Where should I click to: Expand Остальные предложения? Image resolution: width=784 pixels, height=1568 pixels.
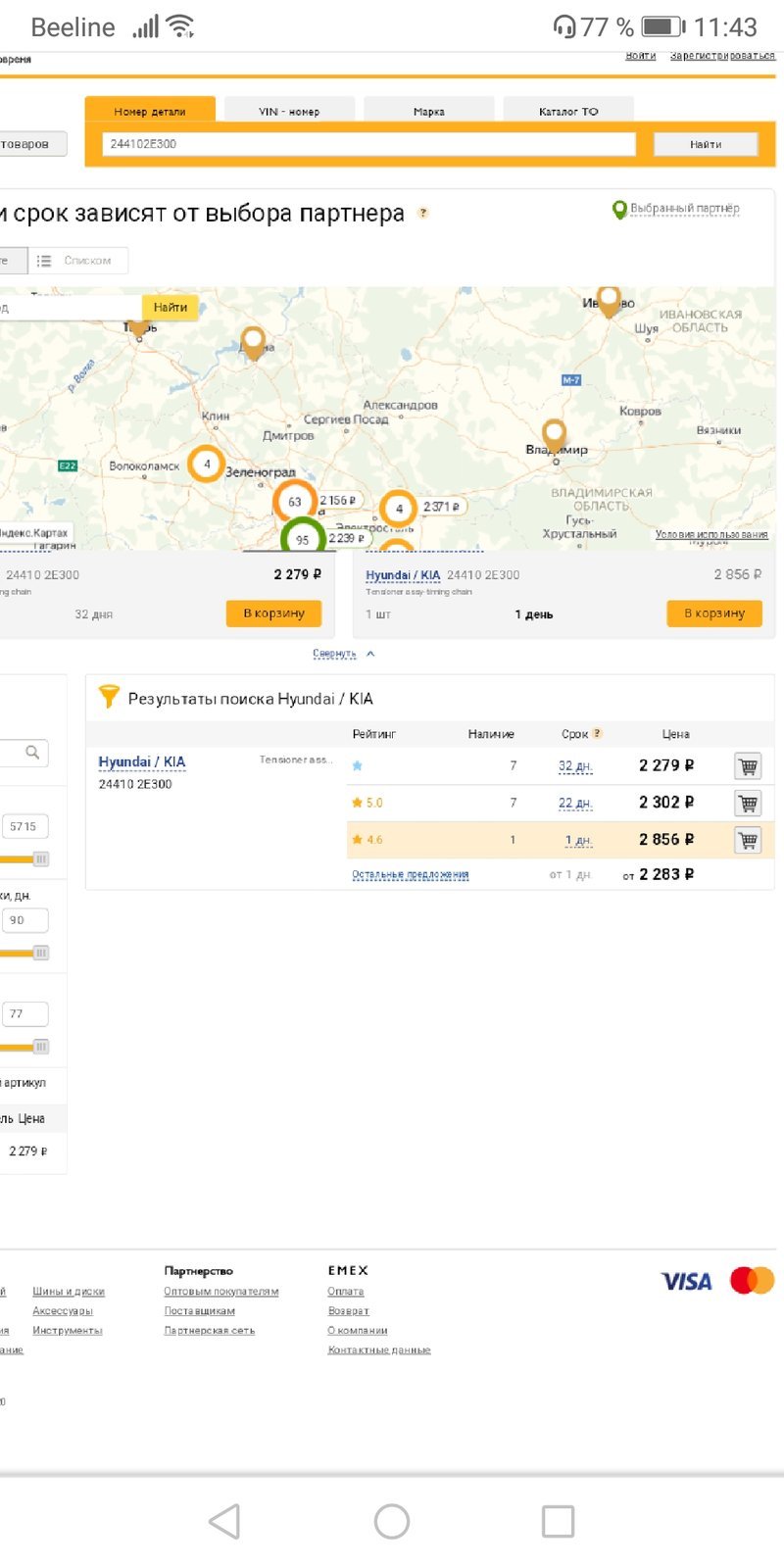(x=411, y=874)
